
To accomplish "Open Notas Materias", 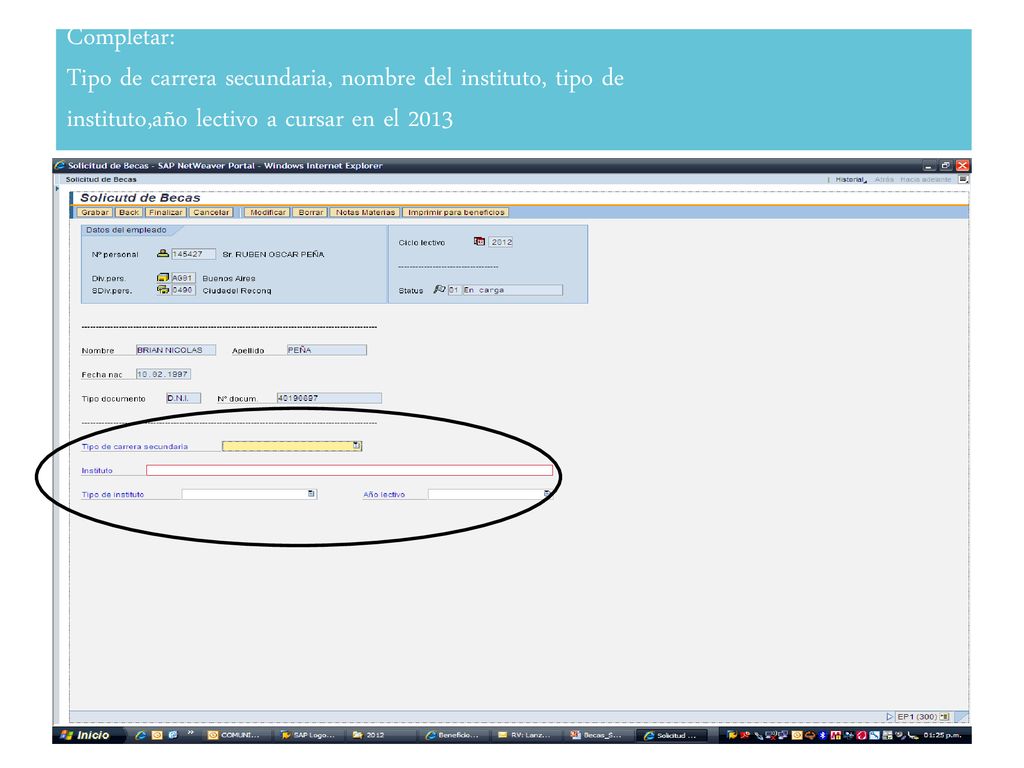I will point(365,212).
